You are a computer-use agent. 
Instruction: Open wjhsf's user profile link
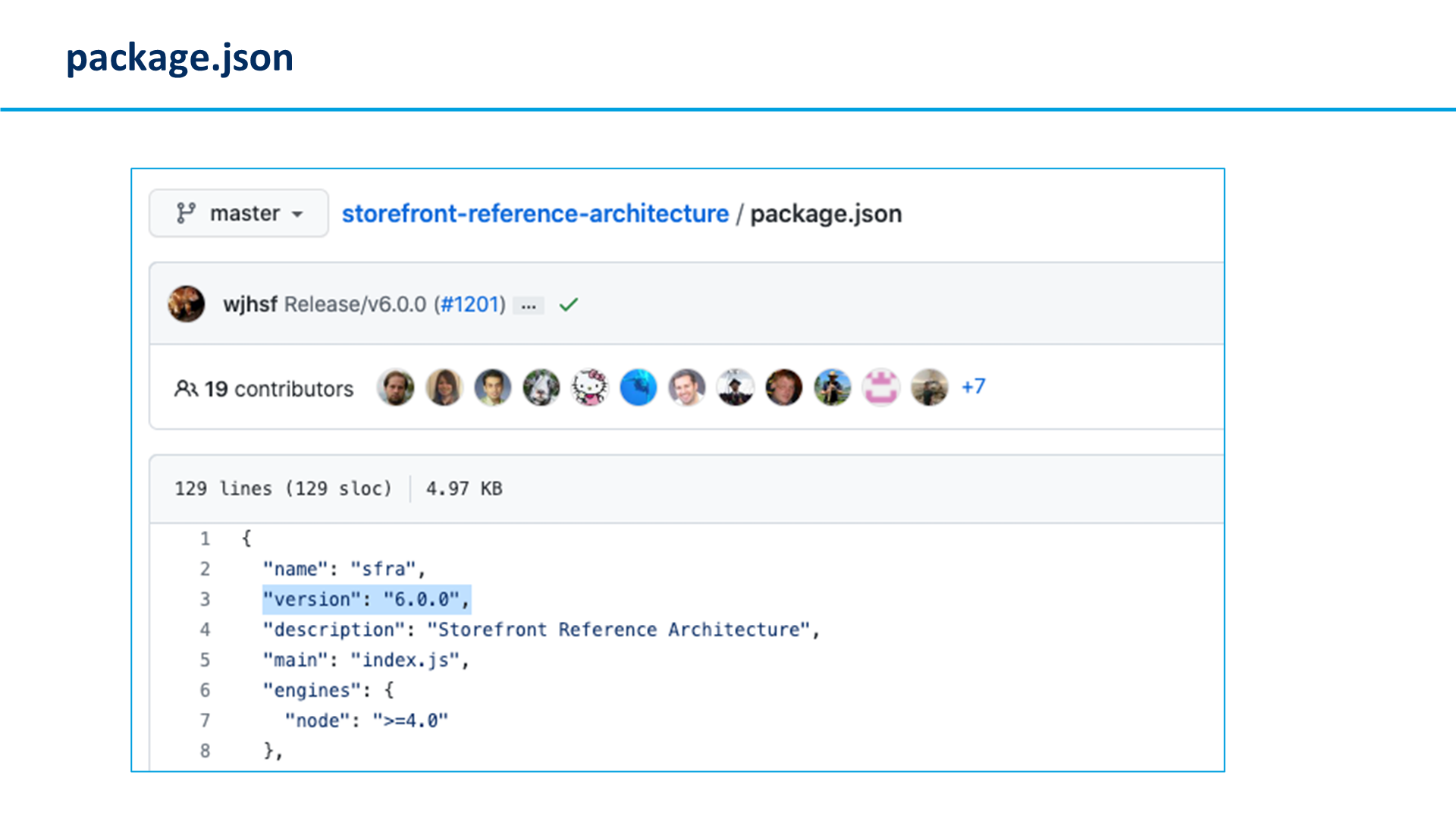click(x=250, y=304)
